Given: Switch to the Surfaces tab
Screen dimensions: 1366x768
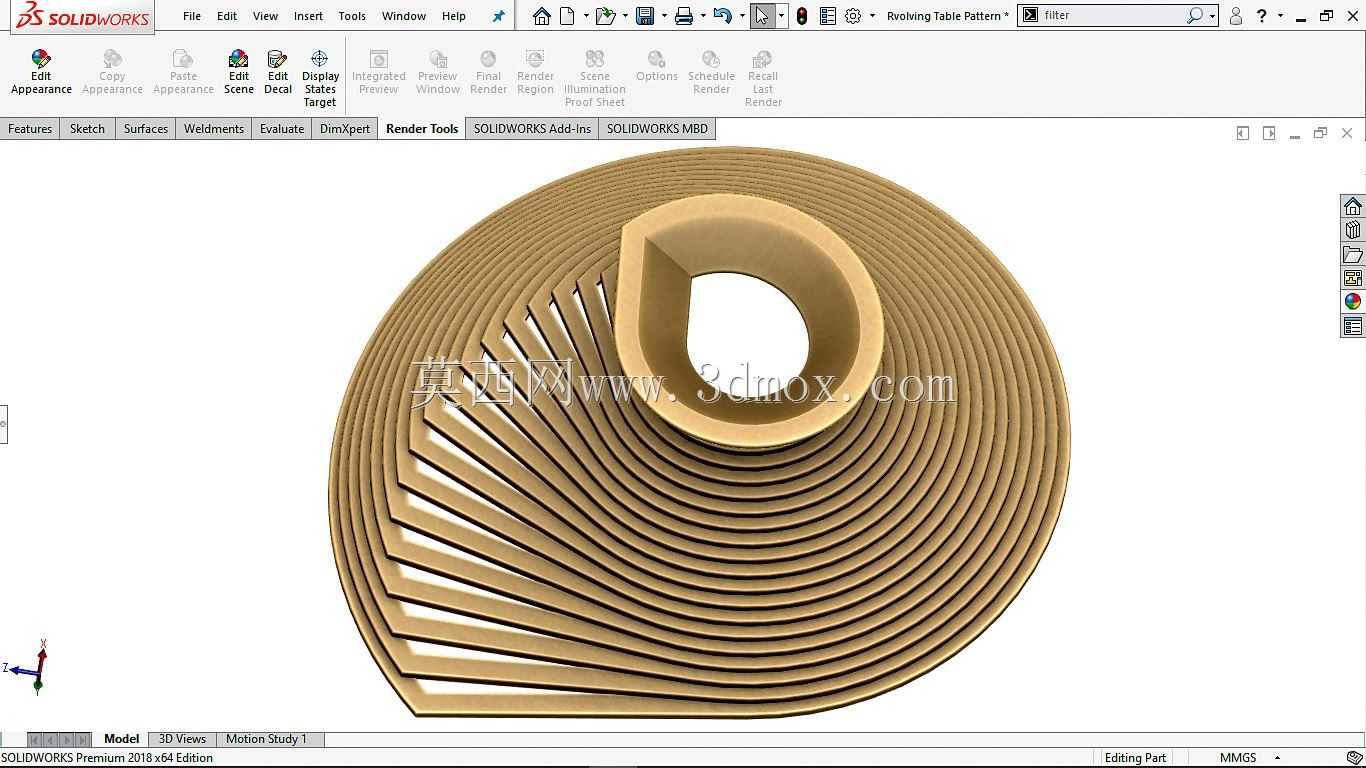Looking at the screenshot, I should 146,129.
